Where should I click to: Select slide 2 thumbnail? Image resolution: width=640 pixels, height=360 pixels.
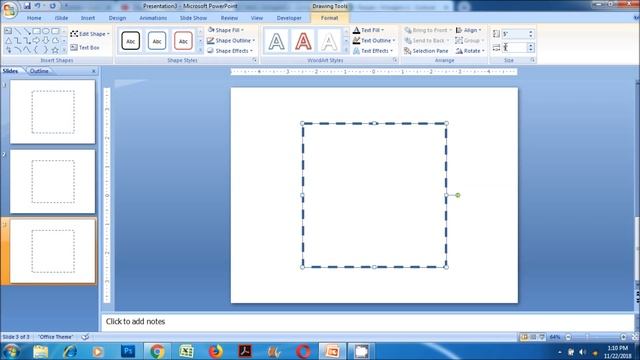pyautogui.click(x=53, y=182)
